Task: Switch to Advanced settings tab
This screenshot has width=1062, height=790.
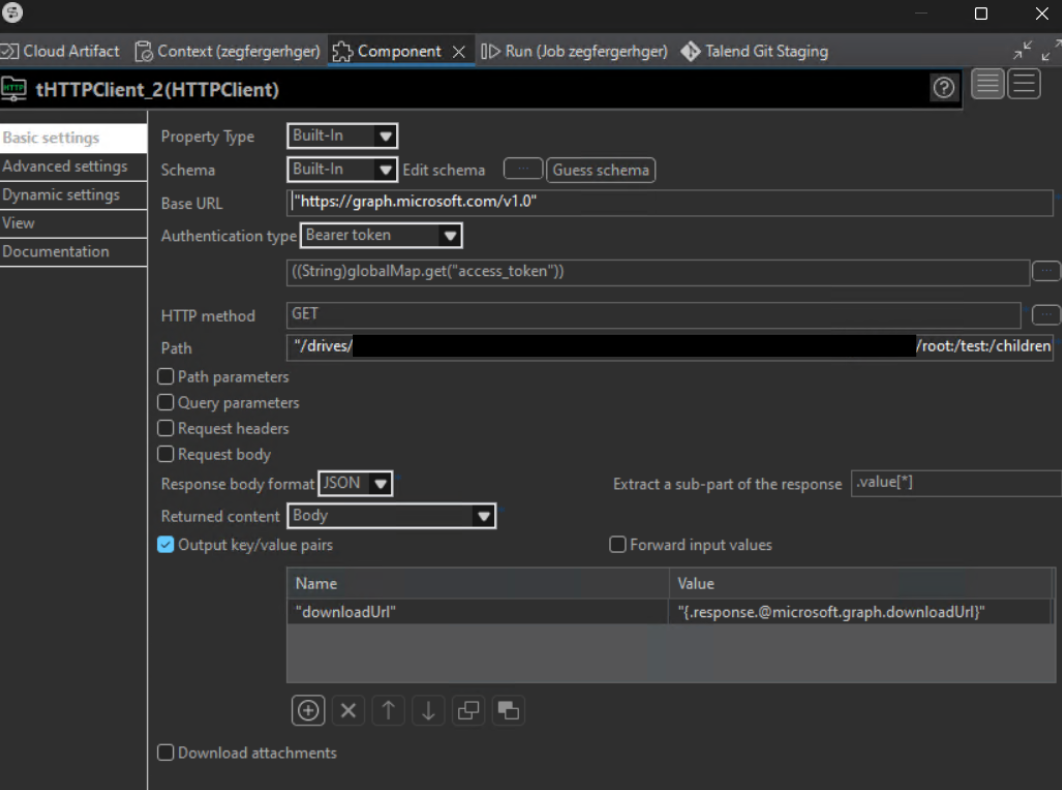Action: (x=65, y=166)
